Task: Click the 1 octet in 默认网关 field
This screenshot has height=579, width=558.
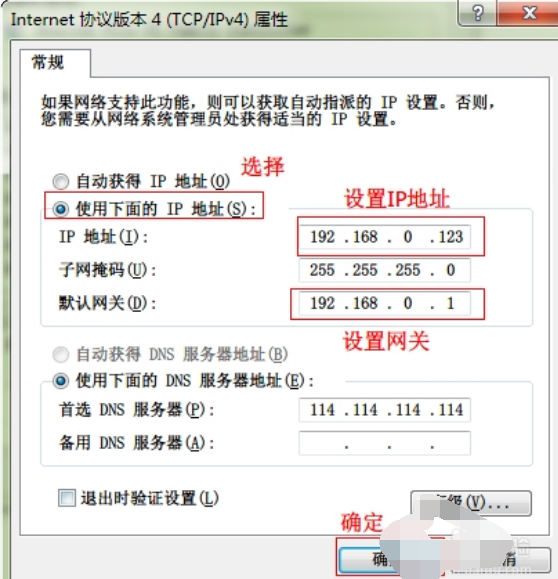Action: click(450, 304)
